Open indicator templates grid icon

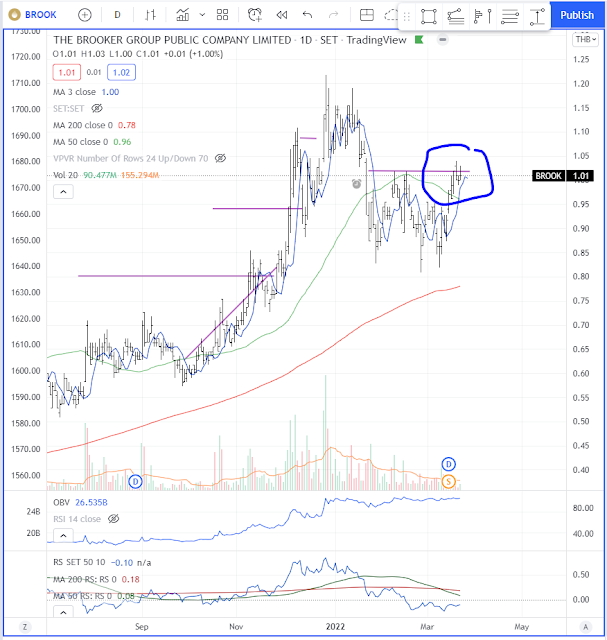tap(222, 15)
